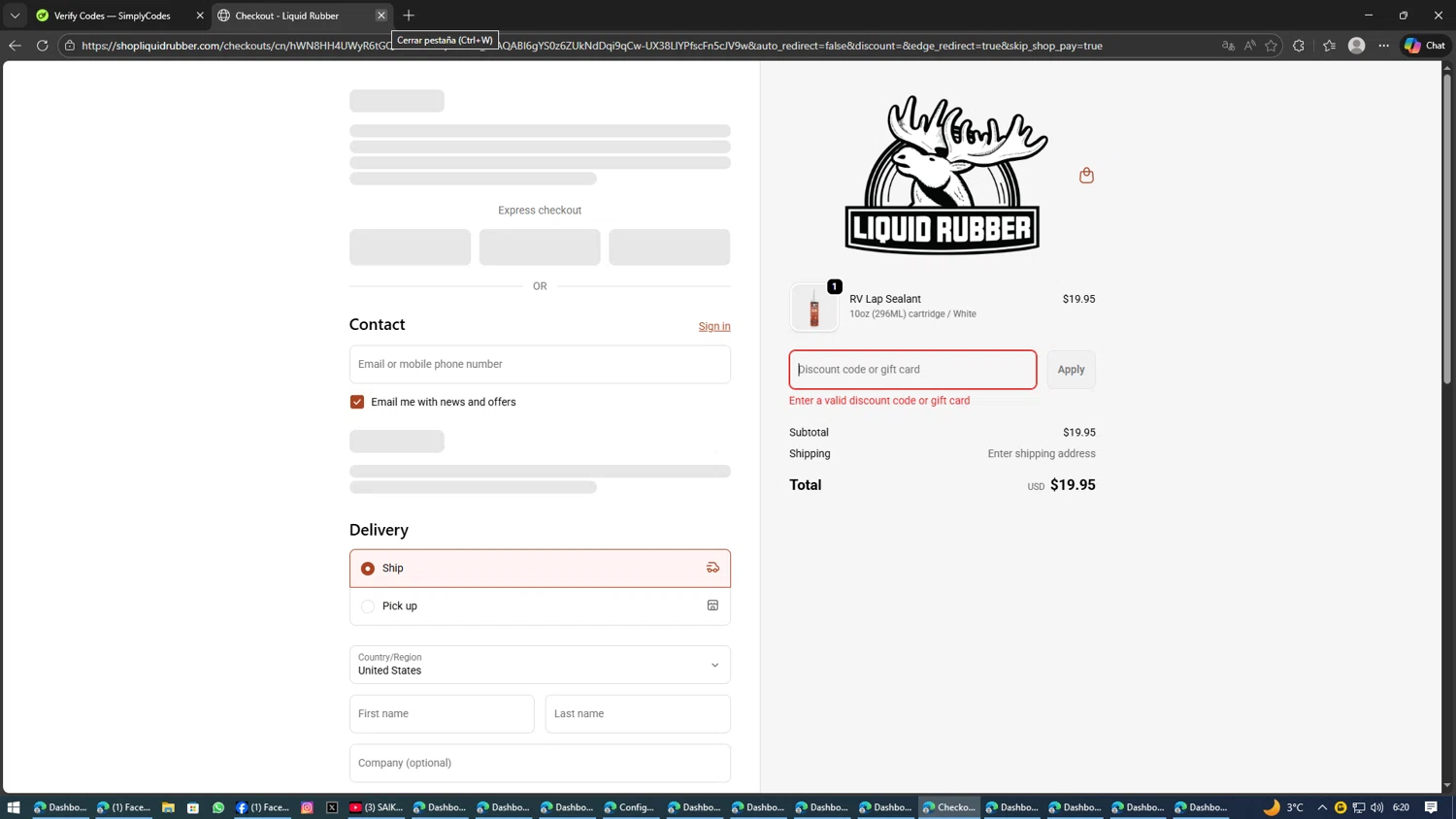The width and height of the screenshot is (1456, 819).
Task: Show hidden system tray icons
Action: [x=1322, y=807]
